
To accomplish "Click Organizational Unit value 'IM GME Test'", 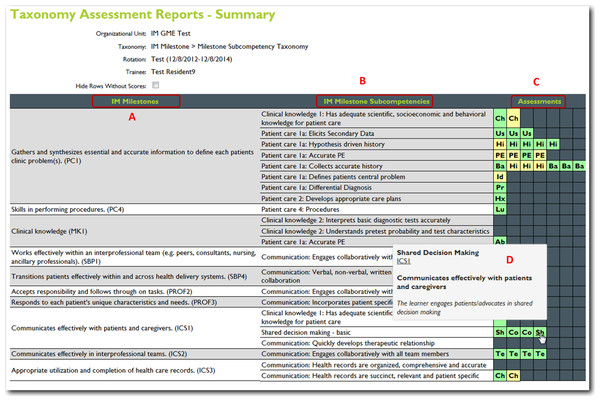I will pyautogui.click(x=171, y=33).
